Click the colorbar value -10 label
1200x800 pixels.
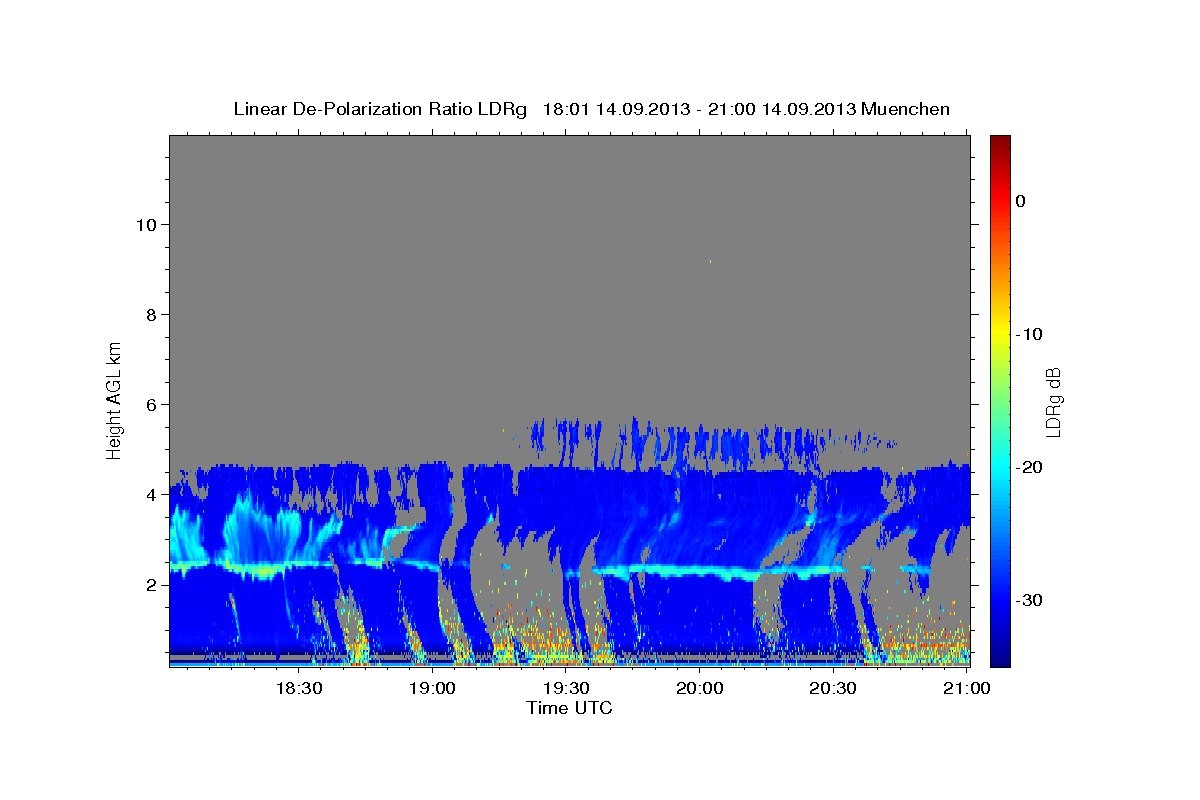point(1029,334)
